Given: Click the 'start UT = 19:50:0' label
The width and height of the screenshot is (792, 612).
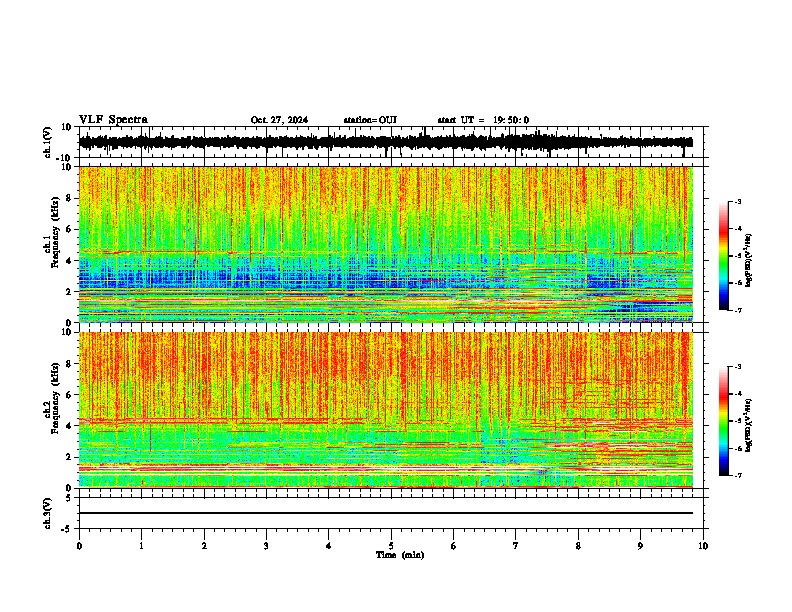Looking at the screenshot, I should [483, 120].
